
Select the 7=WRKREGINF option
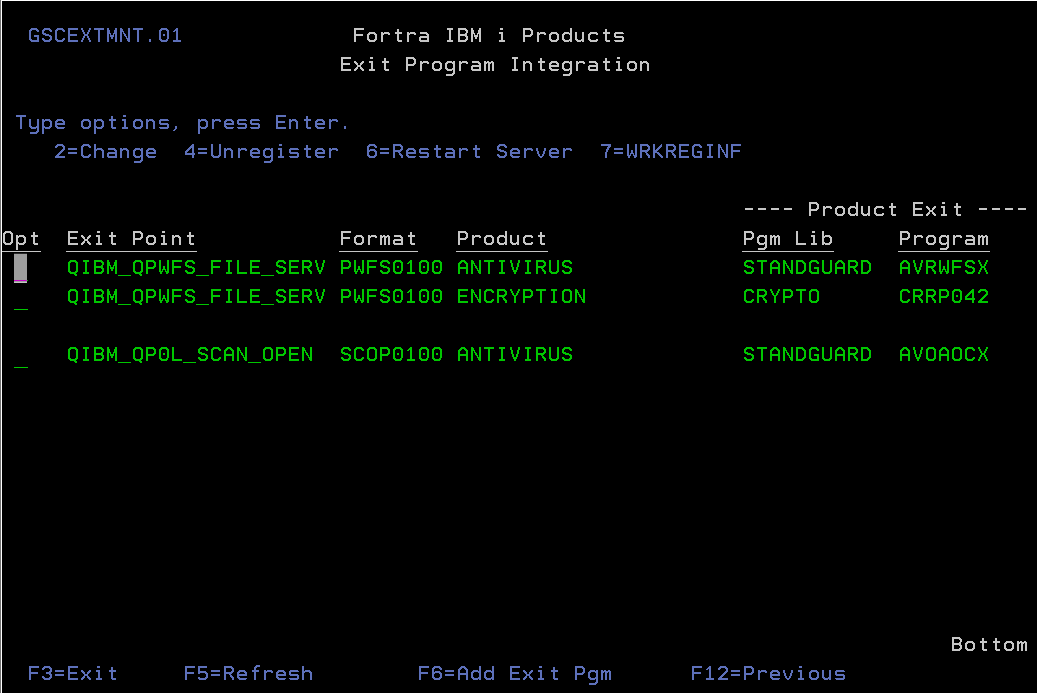click(x=671, y=151)
